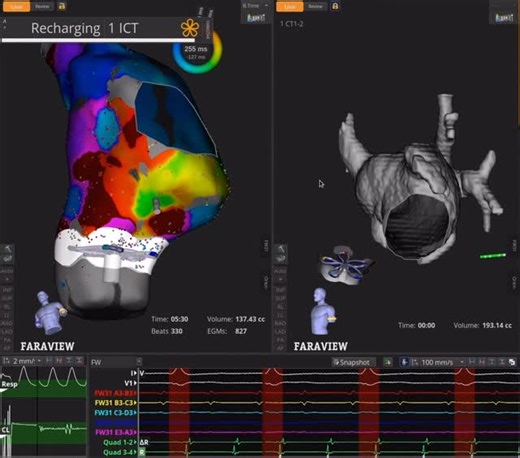Toggle the lock icon beside left Review tab
The width and height of the screenshot is (520, 458).
(x=62, y=6)
